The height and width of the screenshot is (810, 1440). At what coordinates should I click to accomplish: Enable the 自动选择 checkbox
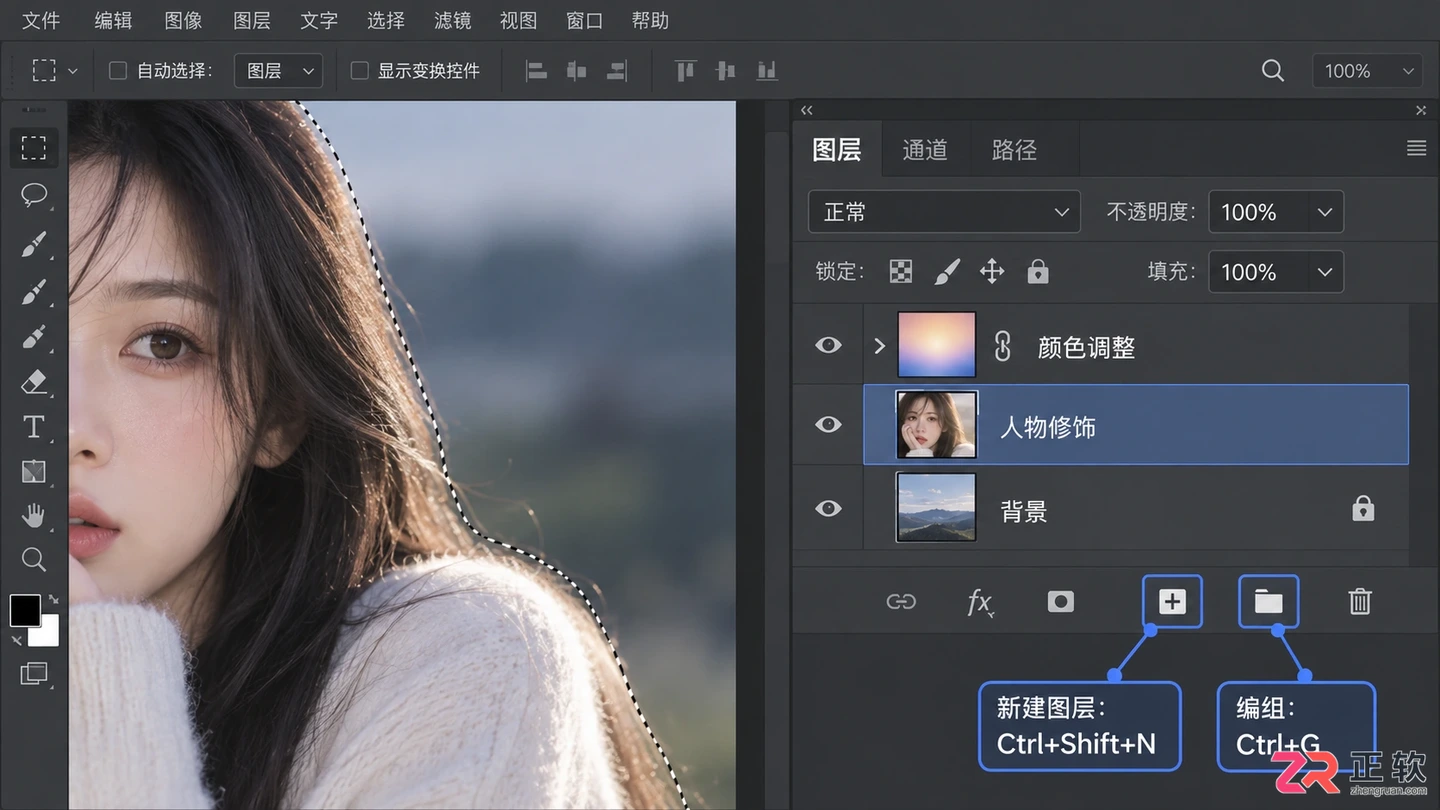(118, 70)
